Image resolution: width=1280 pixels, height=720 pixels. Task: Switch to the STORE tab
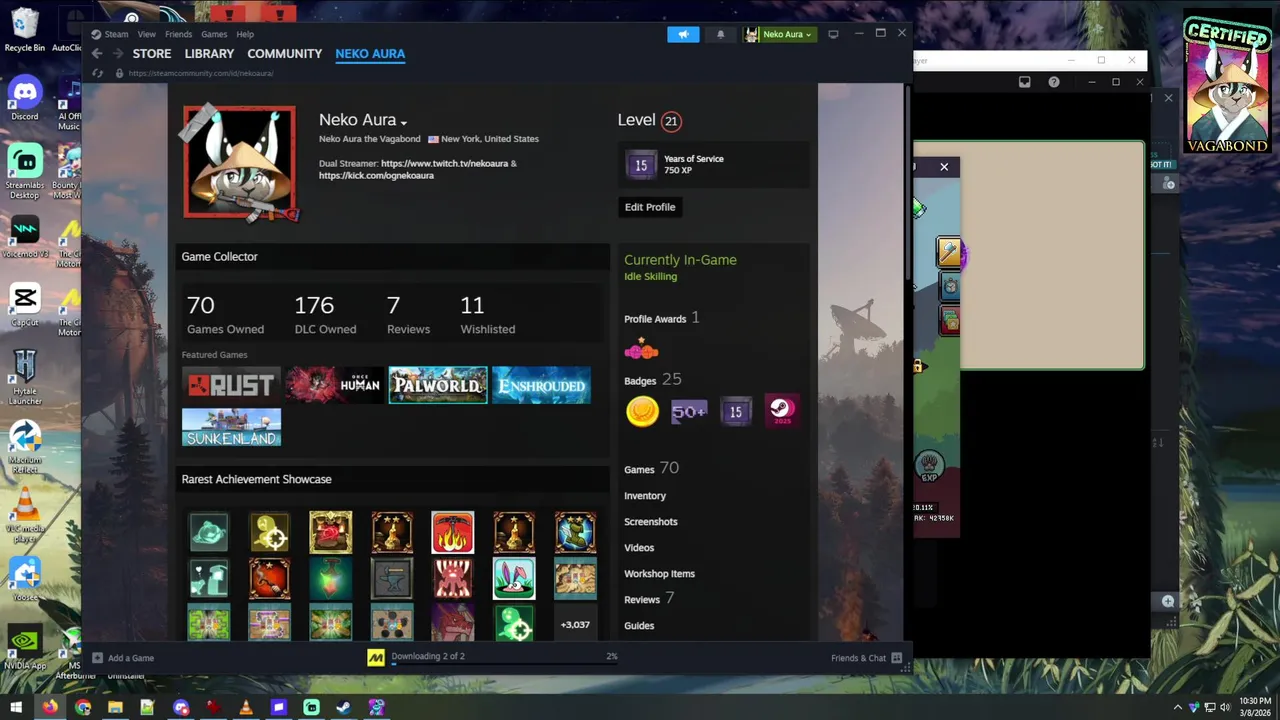152,54
